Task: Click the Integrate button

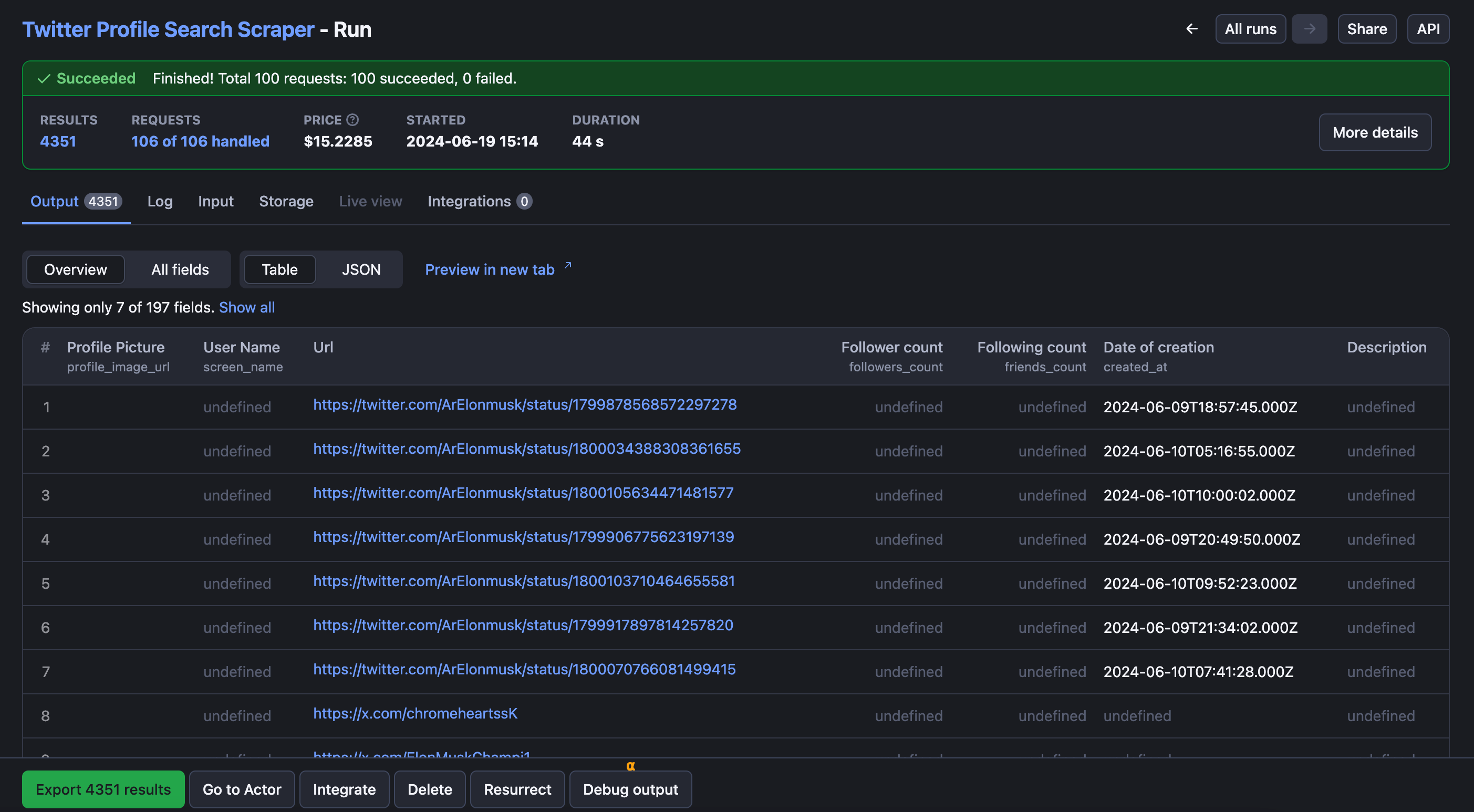Action: click(x=344, y=789)
